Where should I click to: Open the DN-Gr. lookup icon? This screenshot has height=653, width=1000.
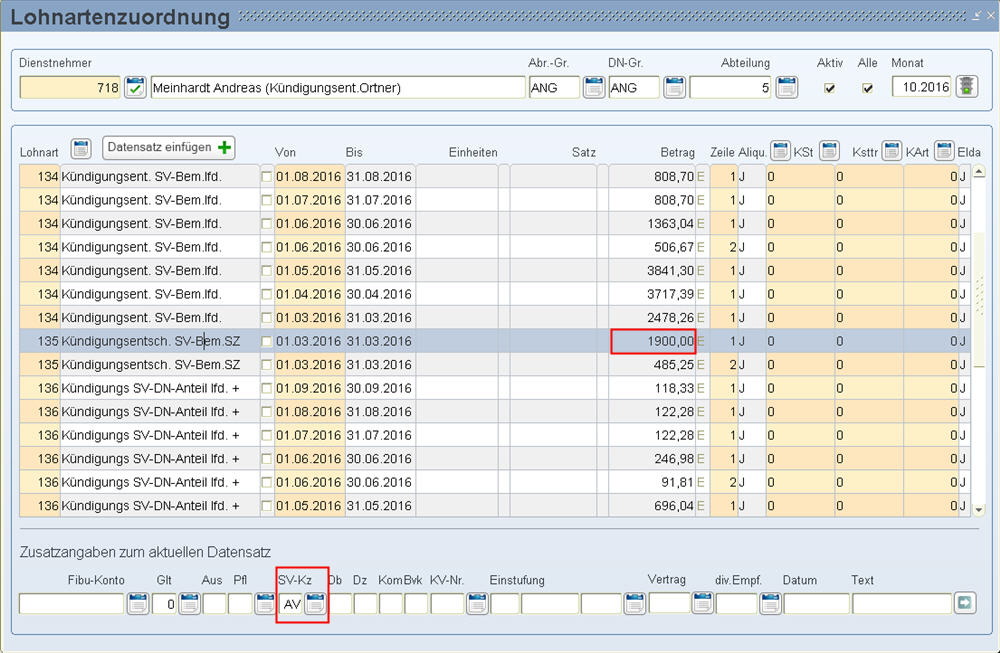[x=674, y=87]
